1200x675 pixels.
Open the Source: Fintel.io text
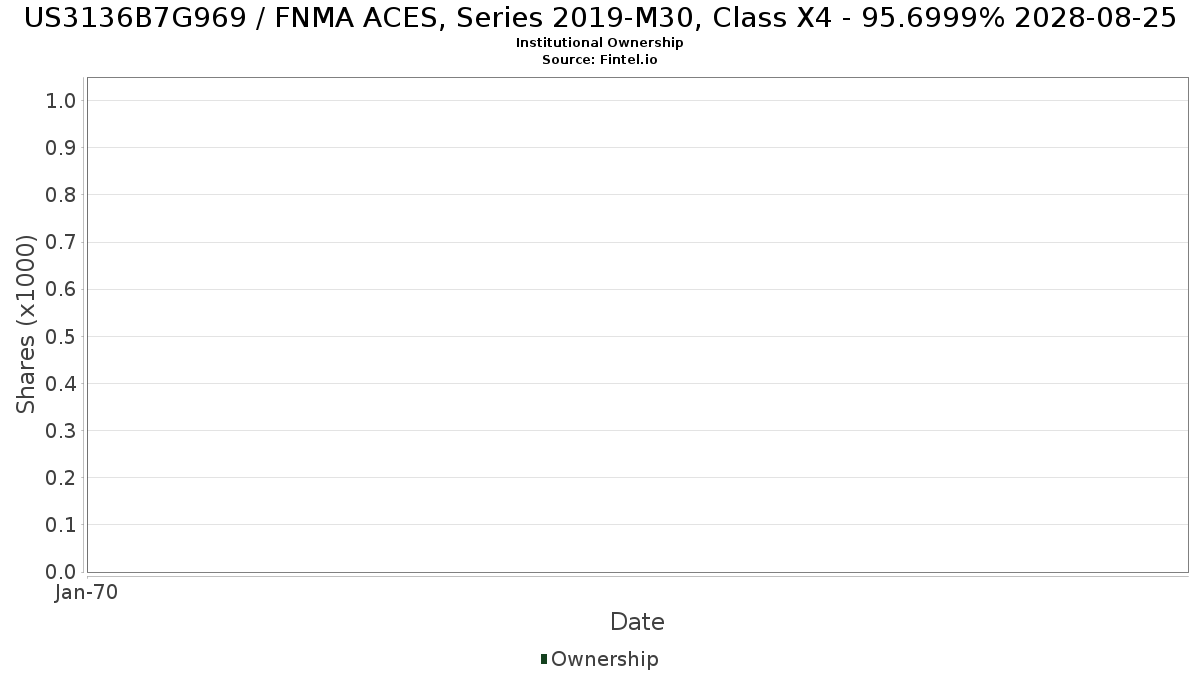(x=600, y=60)
